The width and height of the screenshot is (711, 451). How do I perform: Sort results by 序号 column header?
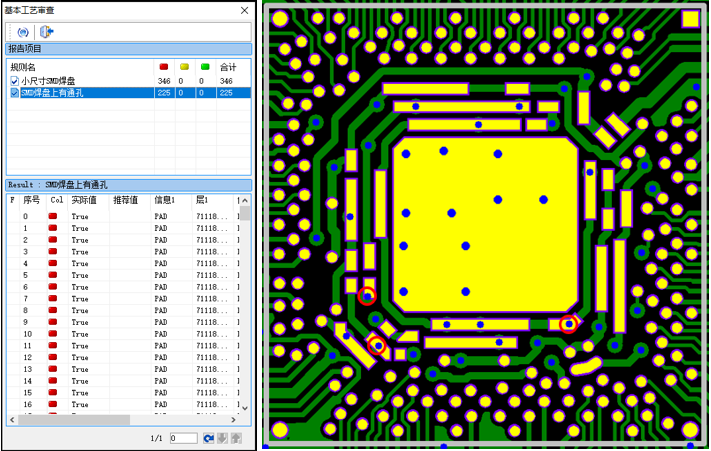pos(32,200)
